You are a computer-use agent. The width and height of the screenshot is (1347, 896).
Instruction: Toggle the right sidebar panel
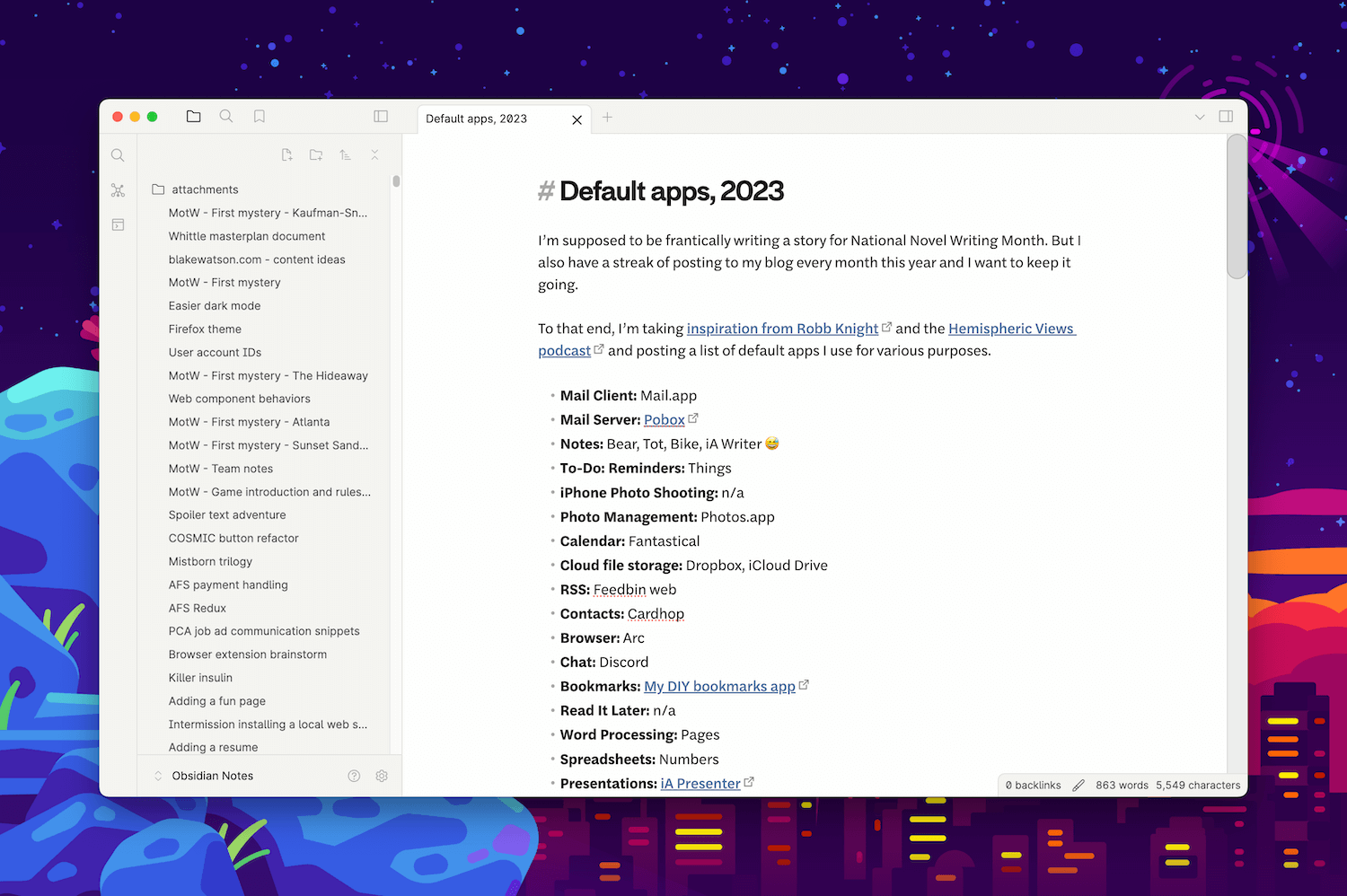coord(1226,117)
